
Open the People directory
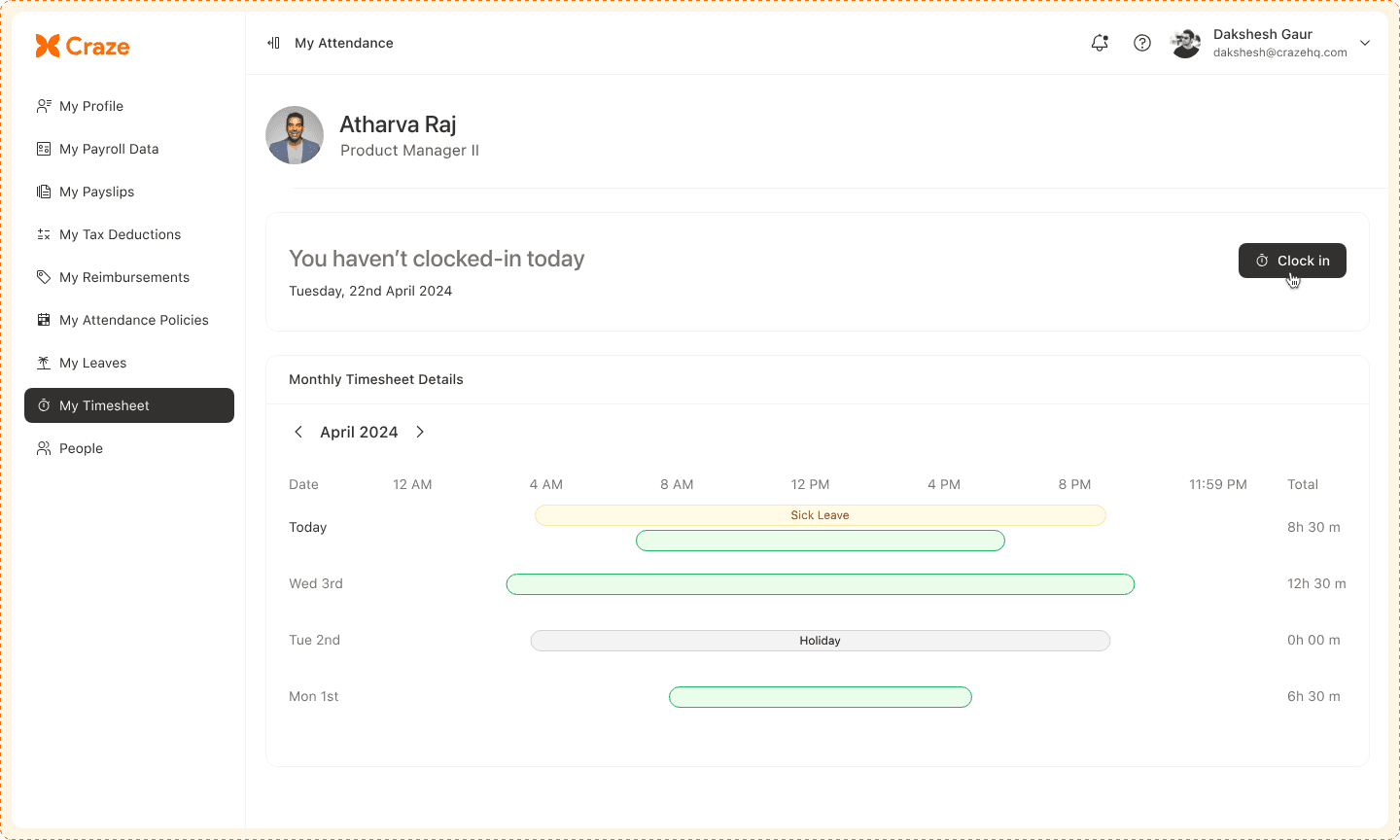coord(129,448)
